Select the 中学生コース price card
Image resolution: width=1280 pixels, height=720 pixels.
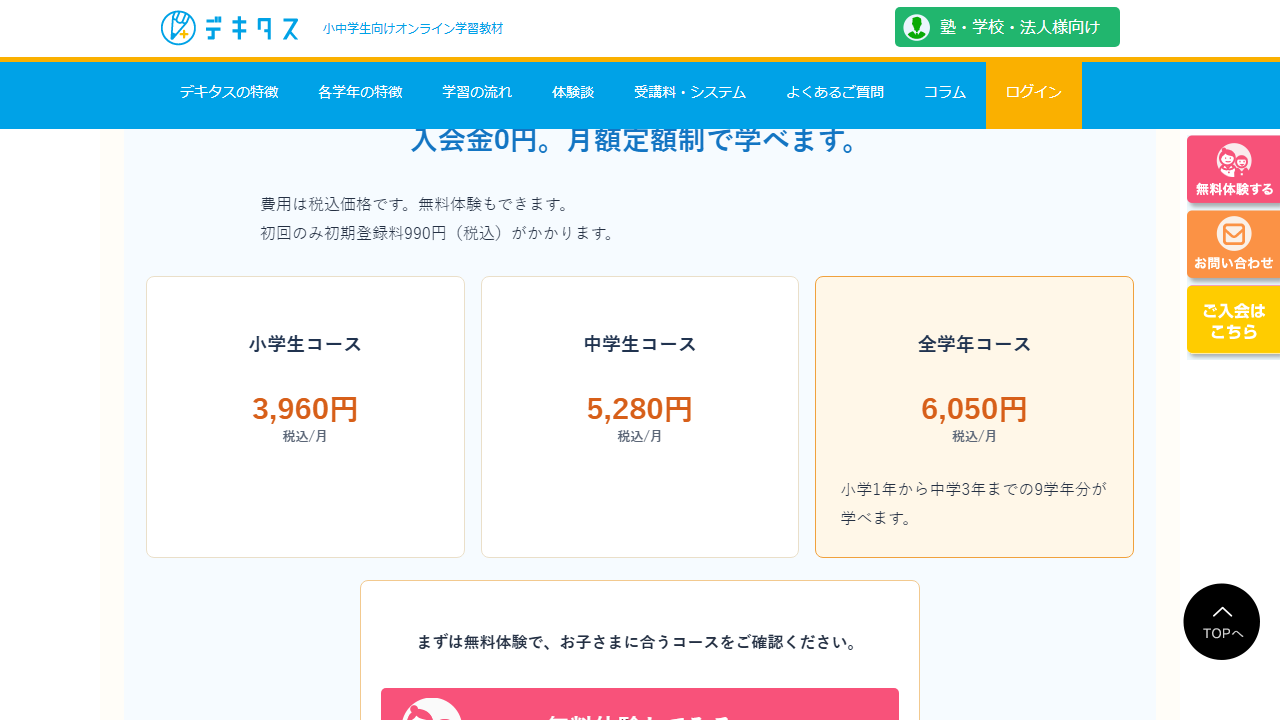(x=640, y=417)
